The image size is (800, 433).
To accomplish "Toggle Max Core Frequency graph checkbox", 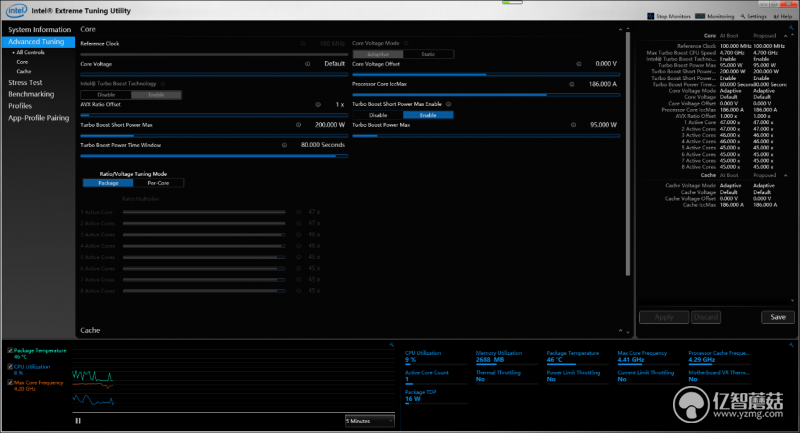I will pyautogui.click(x=10, y=383).
